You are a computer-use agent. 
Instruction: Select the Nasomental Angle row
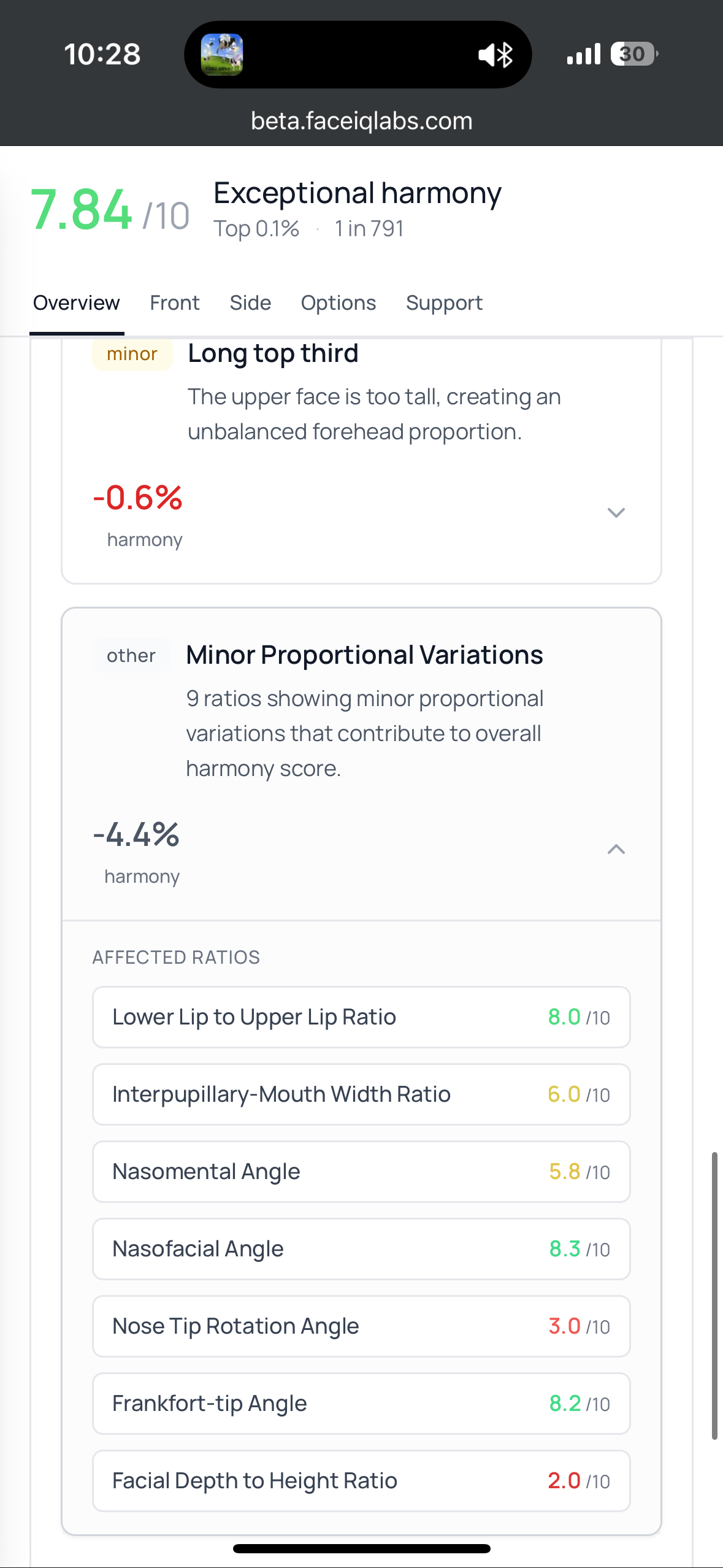(361, 1172)
